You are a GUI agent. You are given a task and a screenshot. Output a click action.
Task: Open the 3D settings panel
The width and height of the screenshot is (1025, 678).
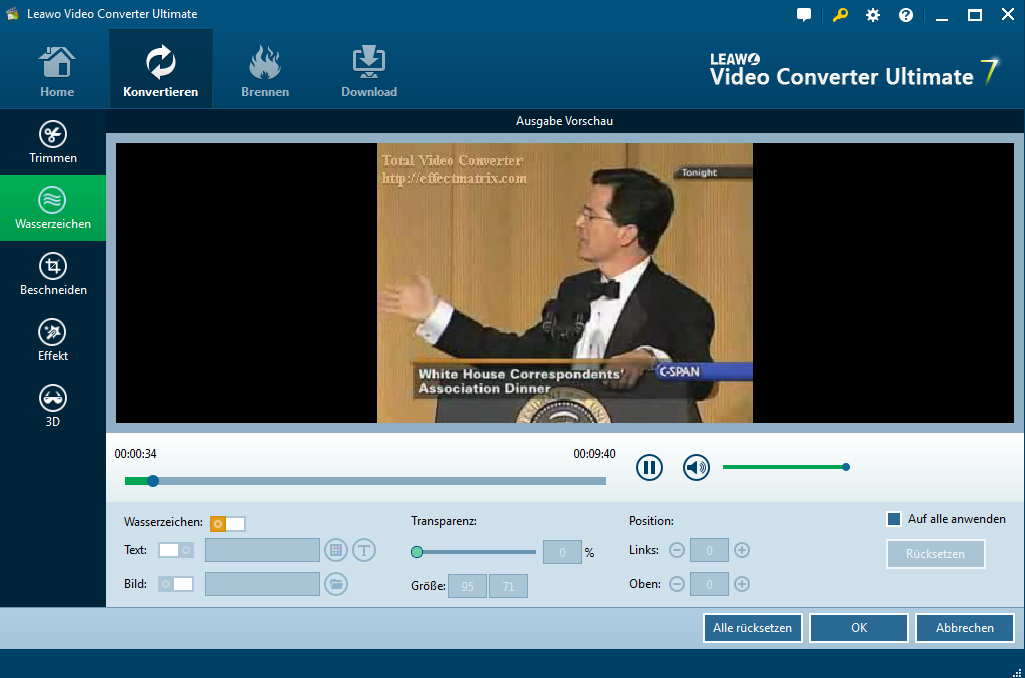coord(53,406)
